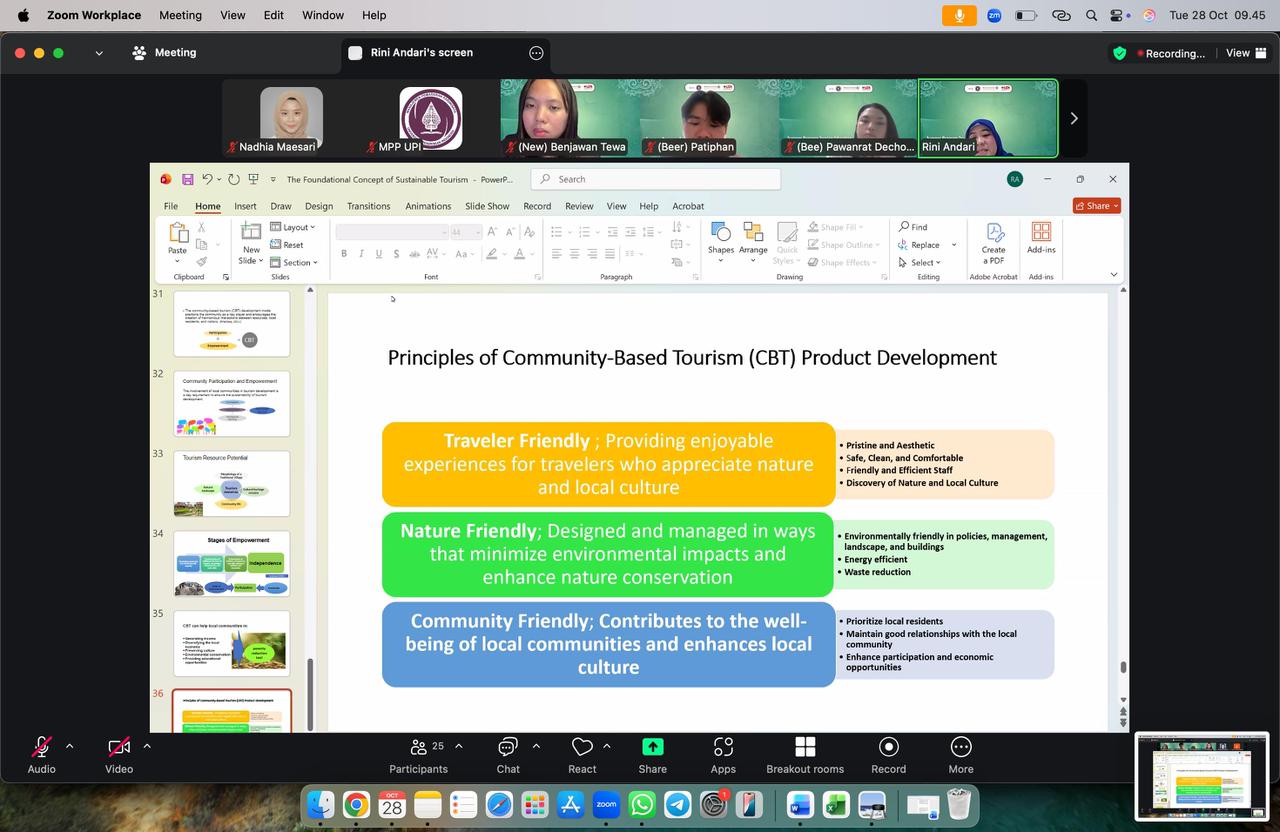Open the Transitions ribbon tab
1280x832 pixels.
(368, 206)
